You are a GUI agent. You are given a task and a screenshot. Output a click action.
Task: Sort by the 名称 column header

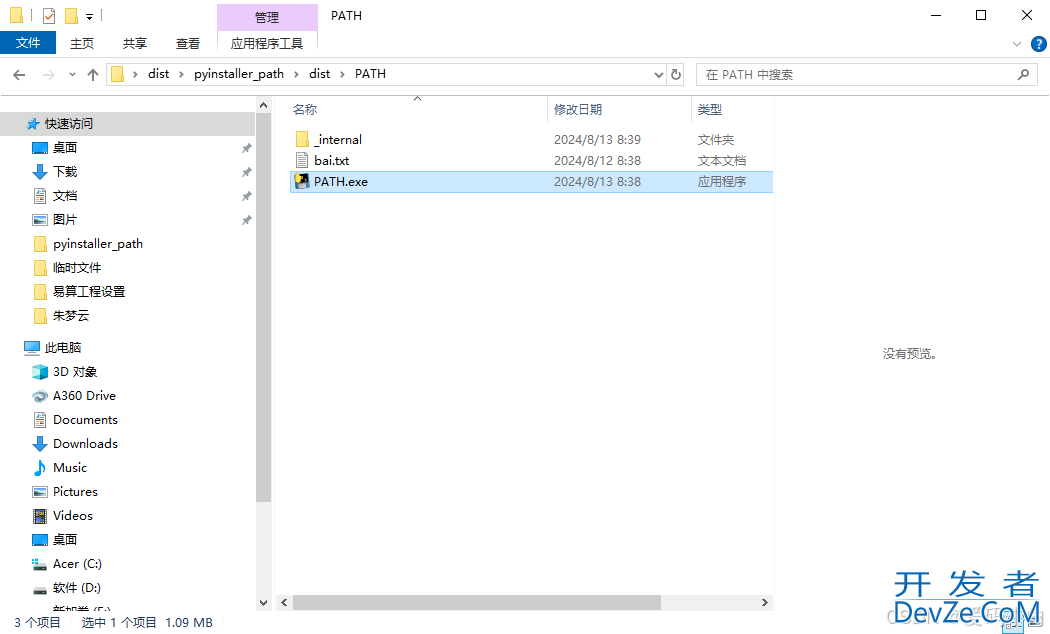[x=305, y=110]
